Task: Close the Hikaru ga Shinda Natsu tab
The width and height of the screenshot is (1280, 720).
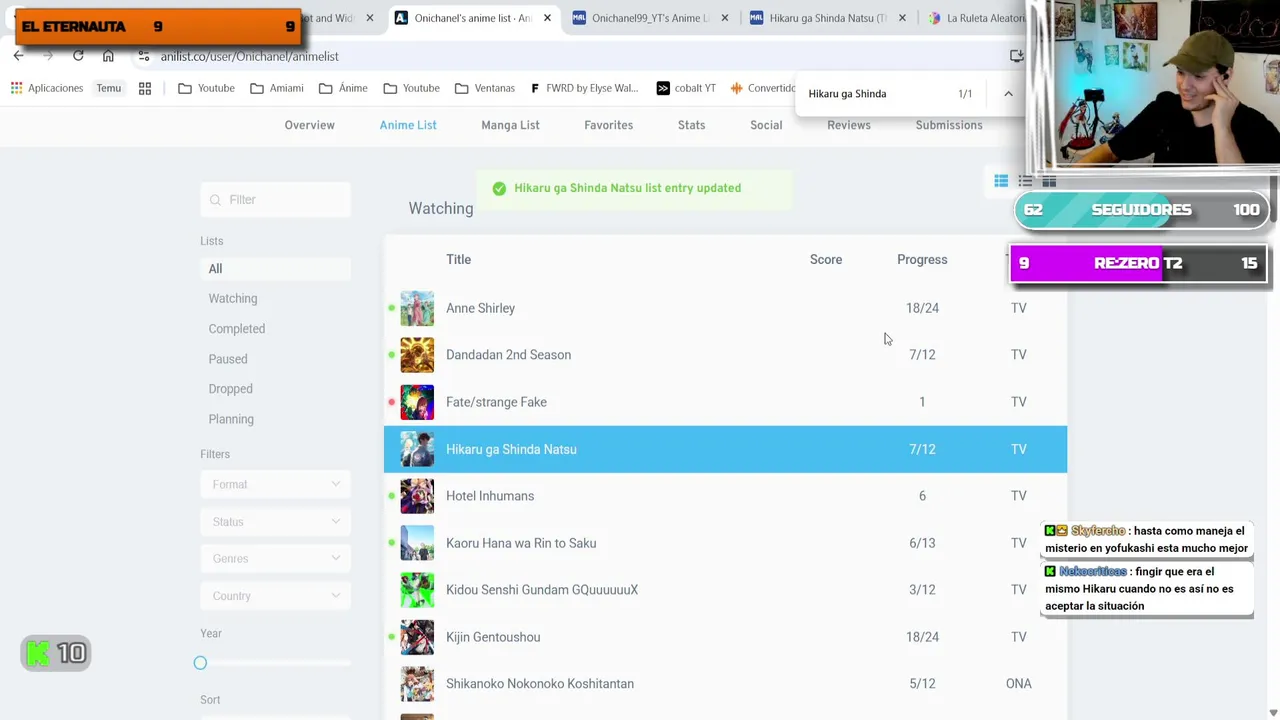Action: tap(903, 18)
